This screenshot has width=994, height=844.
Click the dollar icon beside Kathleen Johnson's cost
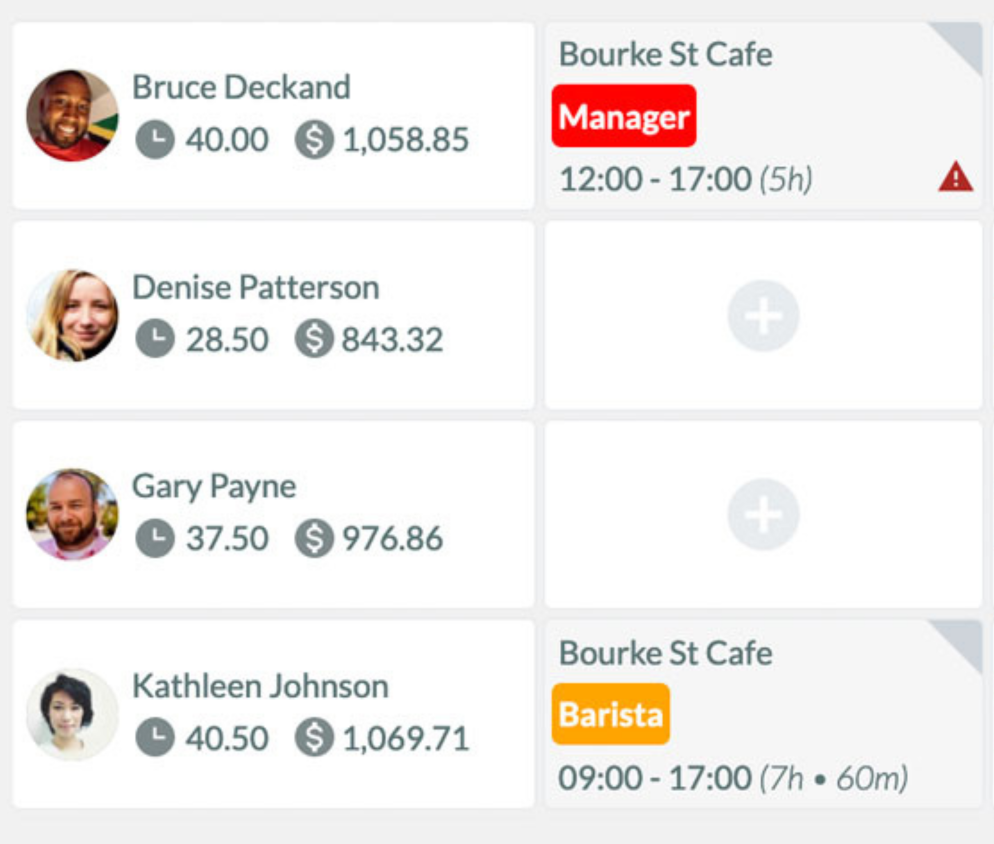313,738
